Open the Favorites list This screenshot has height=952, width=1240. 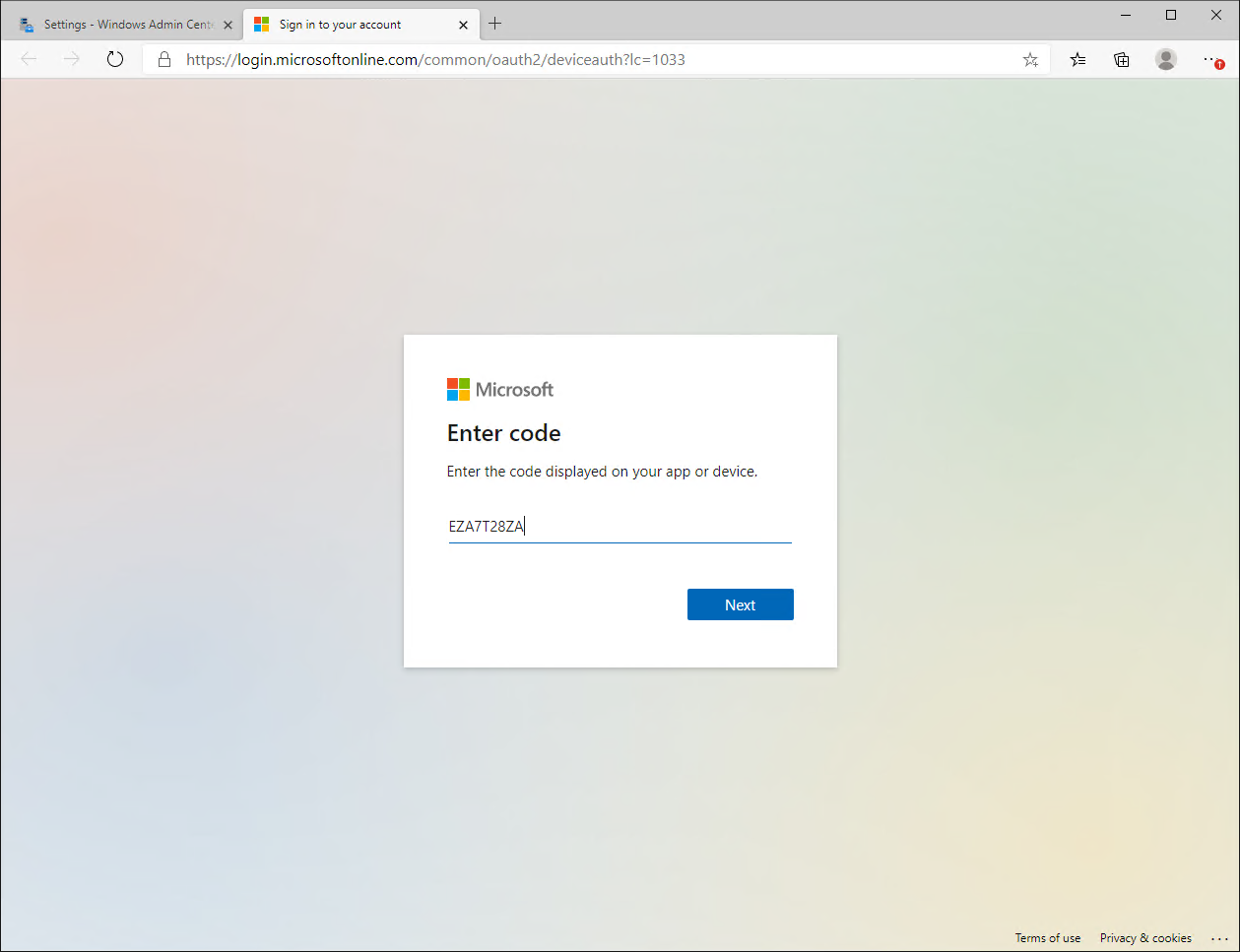[x=1078, y=60]
